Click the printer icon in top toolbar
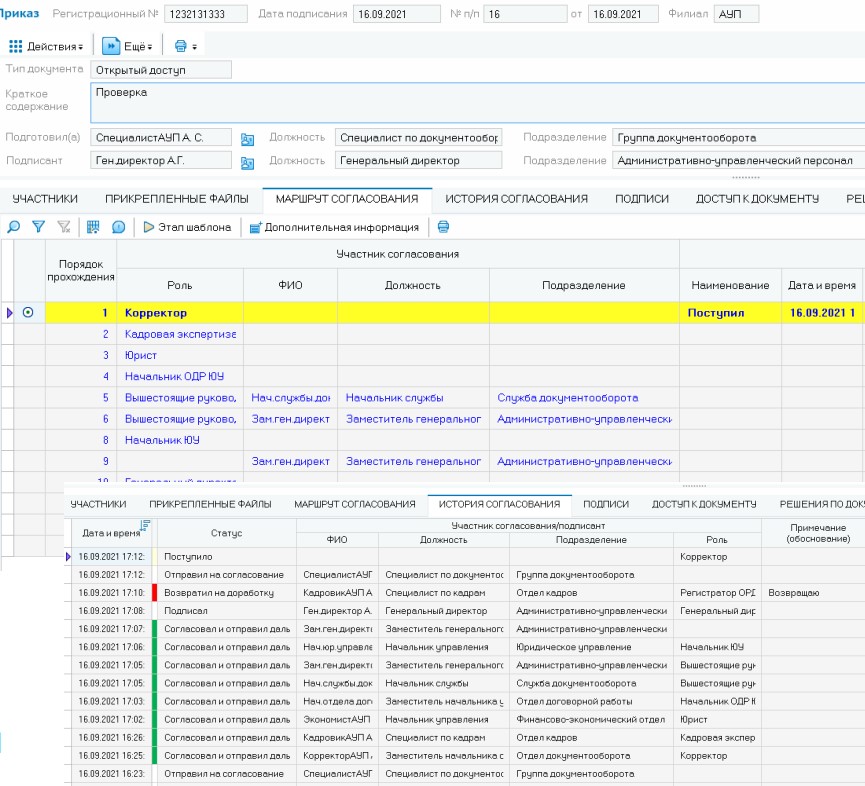Image resolution: width=865 pixels, height=786 pixels. (x=180, y=46)
